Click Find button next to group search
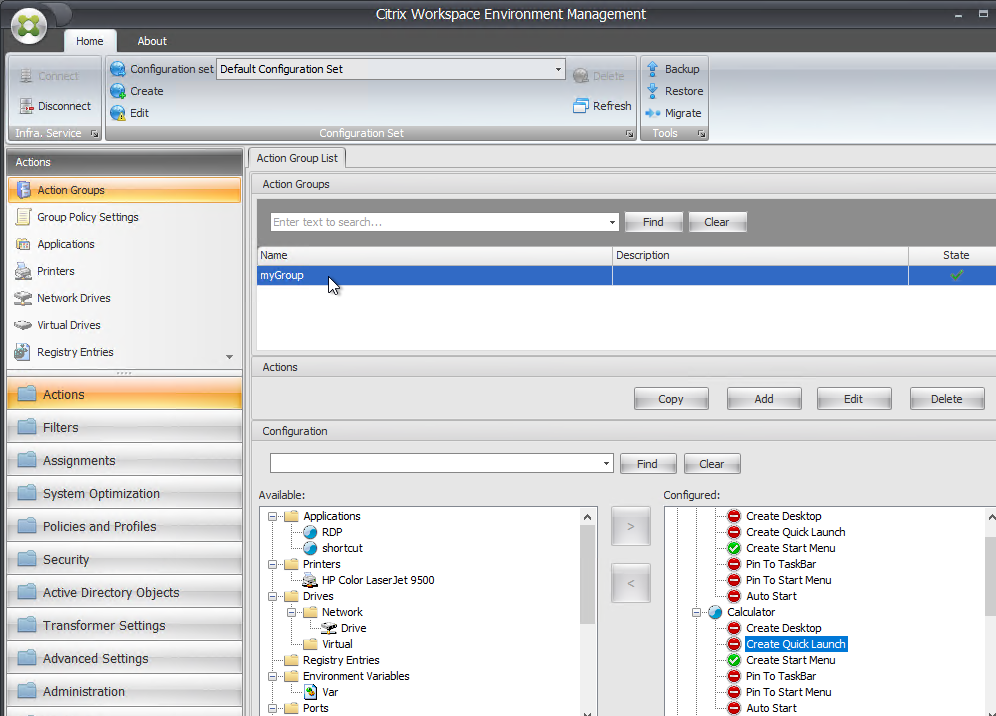This screenshot has height=716, width=996. click(x=653, y=222)
